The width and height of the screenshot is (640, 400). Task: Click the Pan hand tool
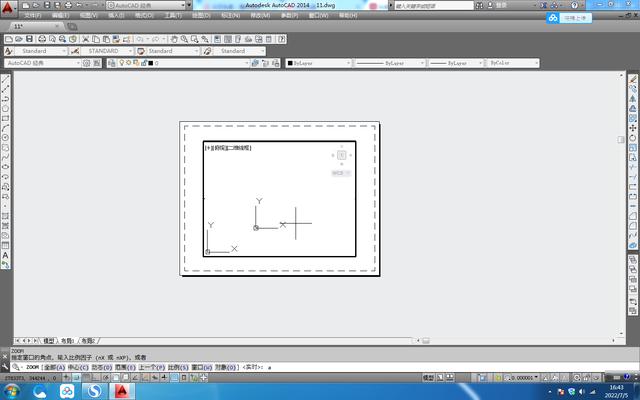point(173,38)
